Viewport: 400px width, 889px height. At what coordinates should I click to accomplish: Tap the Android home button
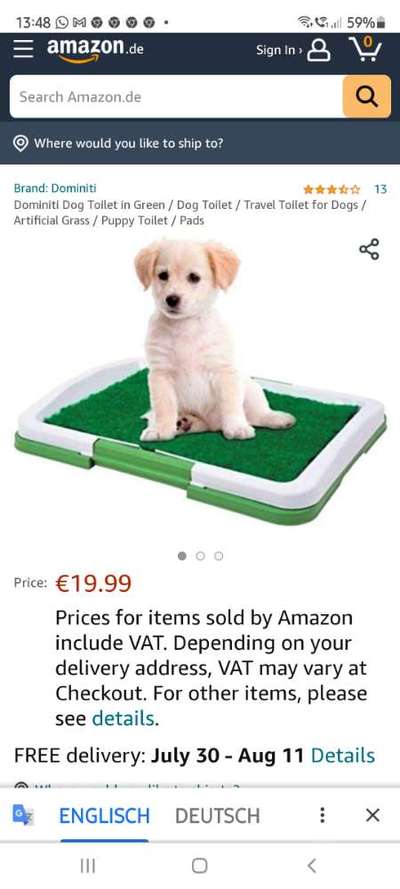coord(199,865)
